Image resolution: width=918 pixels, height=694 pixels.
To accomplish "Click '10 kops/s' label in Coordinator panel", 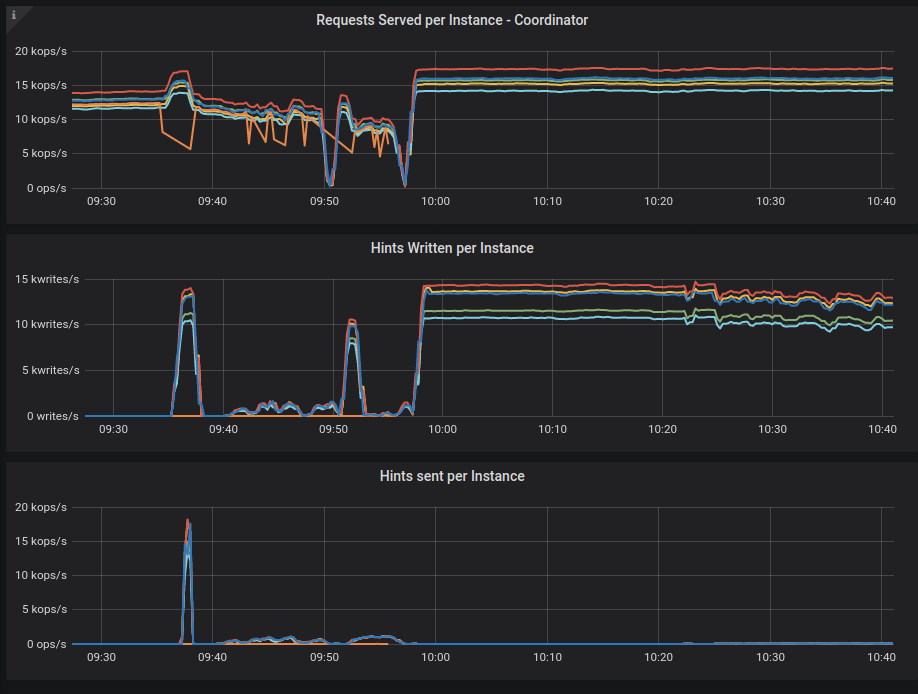I will pyautogui.click(x=41, y=119).
